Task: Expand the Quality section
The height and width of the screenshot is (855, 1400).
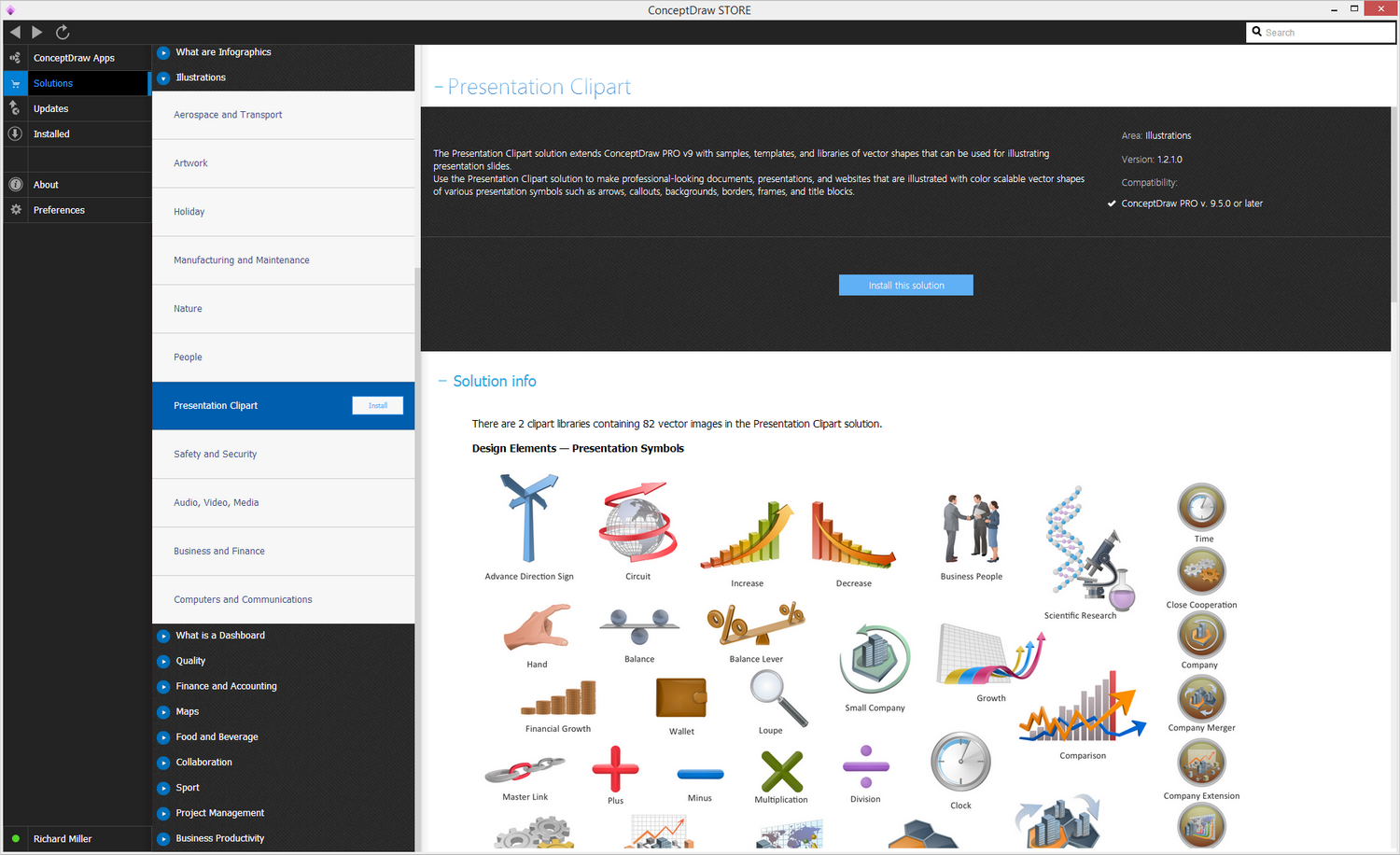Action: click(163, 661)
